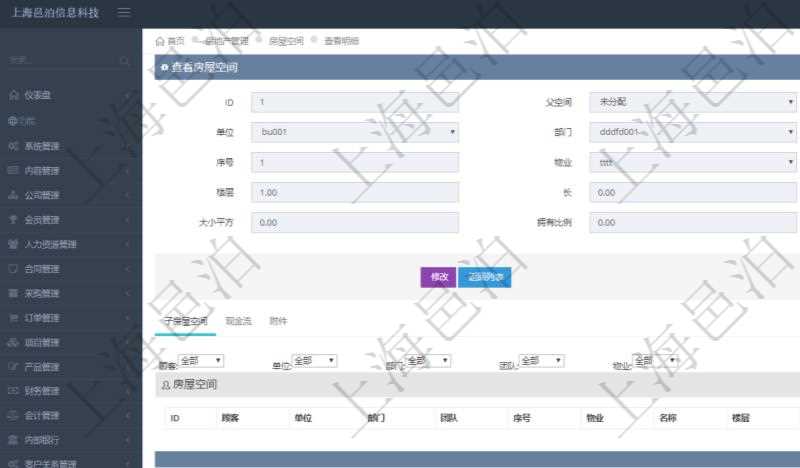Screen dimensions: 800x468
Task: Open 仪表盘 dashboard icon in sidebar
Action: point(13,95)
